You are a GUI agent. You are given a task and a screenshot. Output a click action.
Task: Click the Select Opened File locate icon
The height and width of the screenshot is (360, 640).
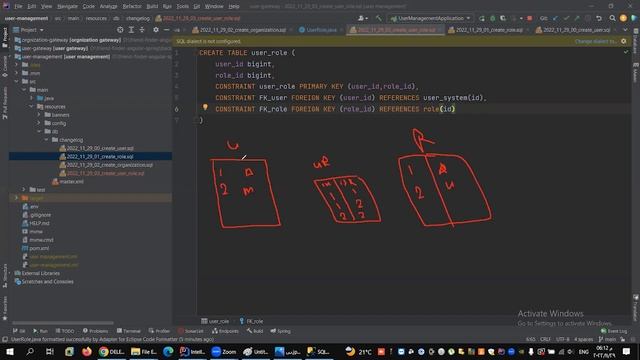pos(120,30)
